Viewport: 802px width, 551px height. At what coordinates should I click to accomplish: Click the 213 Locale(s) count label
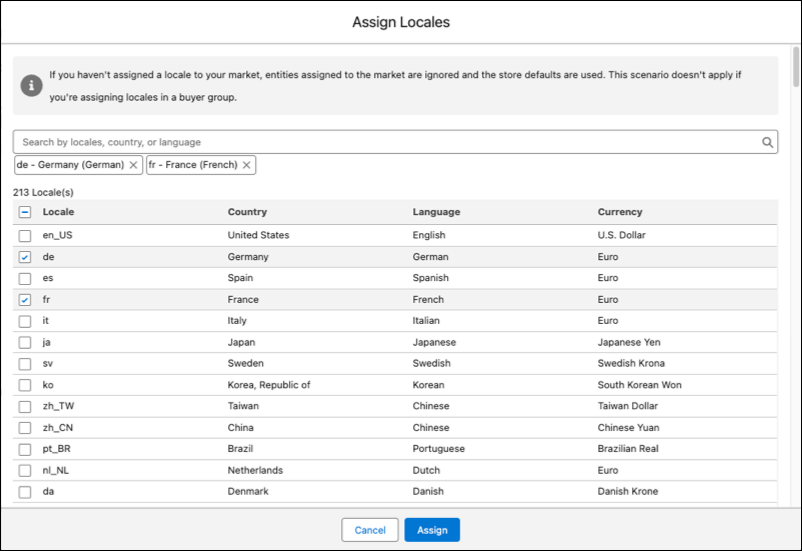[43, 192]
